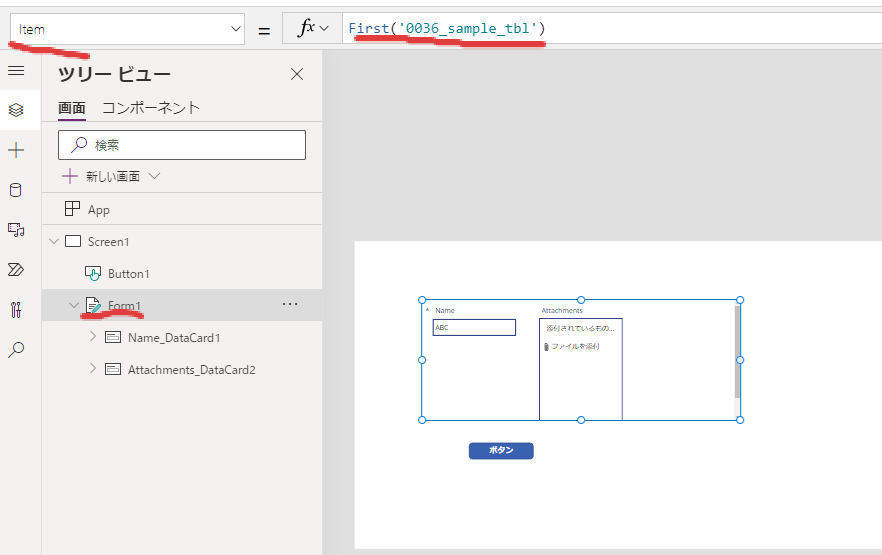Click the 検索 search field in tree view

181,145
